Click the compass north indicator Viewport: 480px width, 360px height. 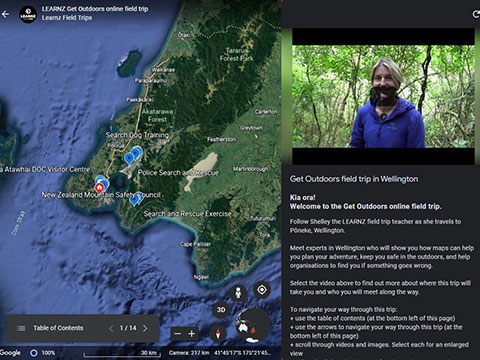218,333
